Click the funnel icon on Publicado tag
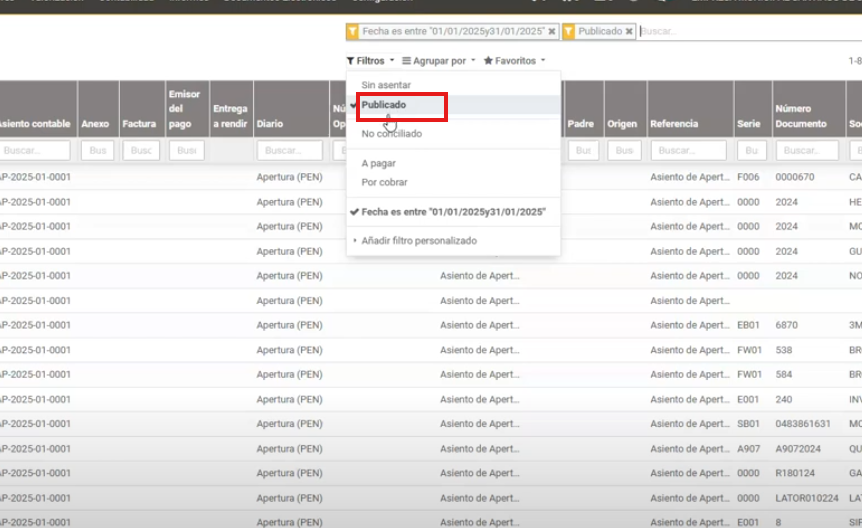Viewport: 862px width, 528px height. pyautogui.click(x=569, y=32)
